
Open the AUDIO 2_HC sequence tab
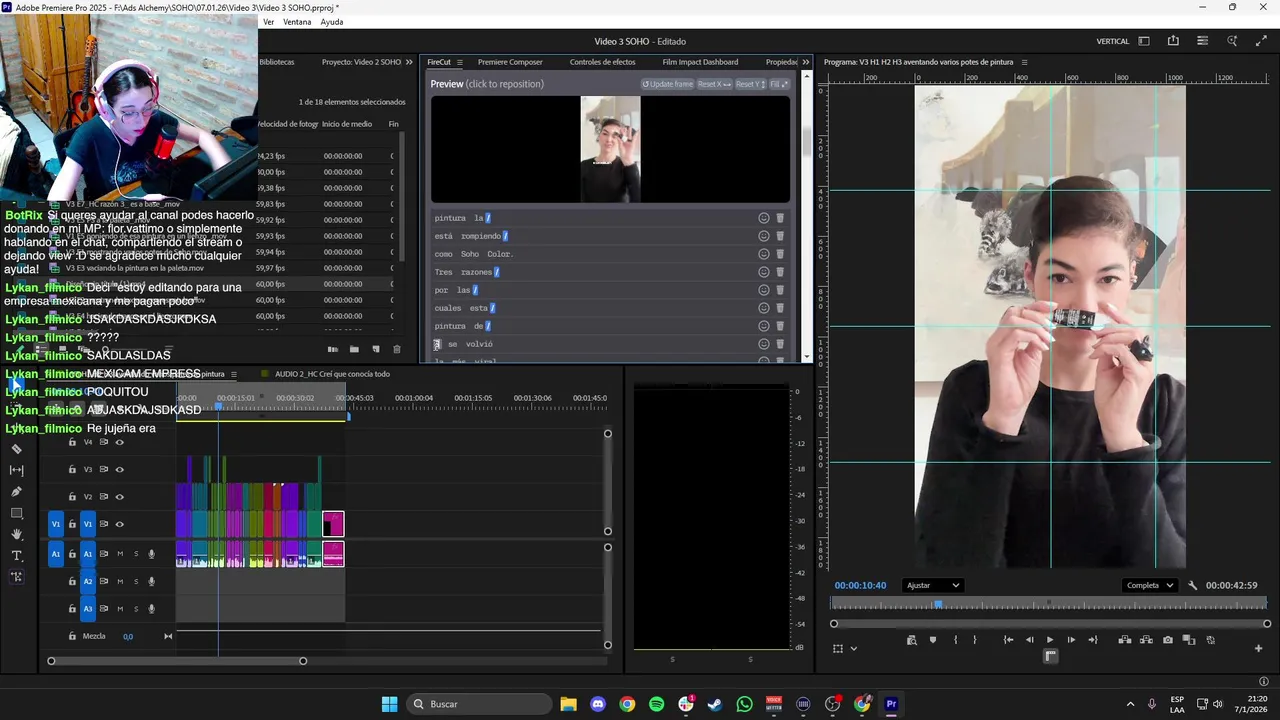click(x=332, y=374)
